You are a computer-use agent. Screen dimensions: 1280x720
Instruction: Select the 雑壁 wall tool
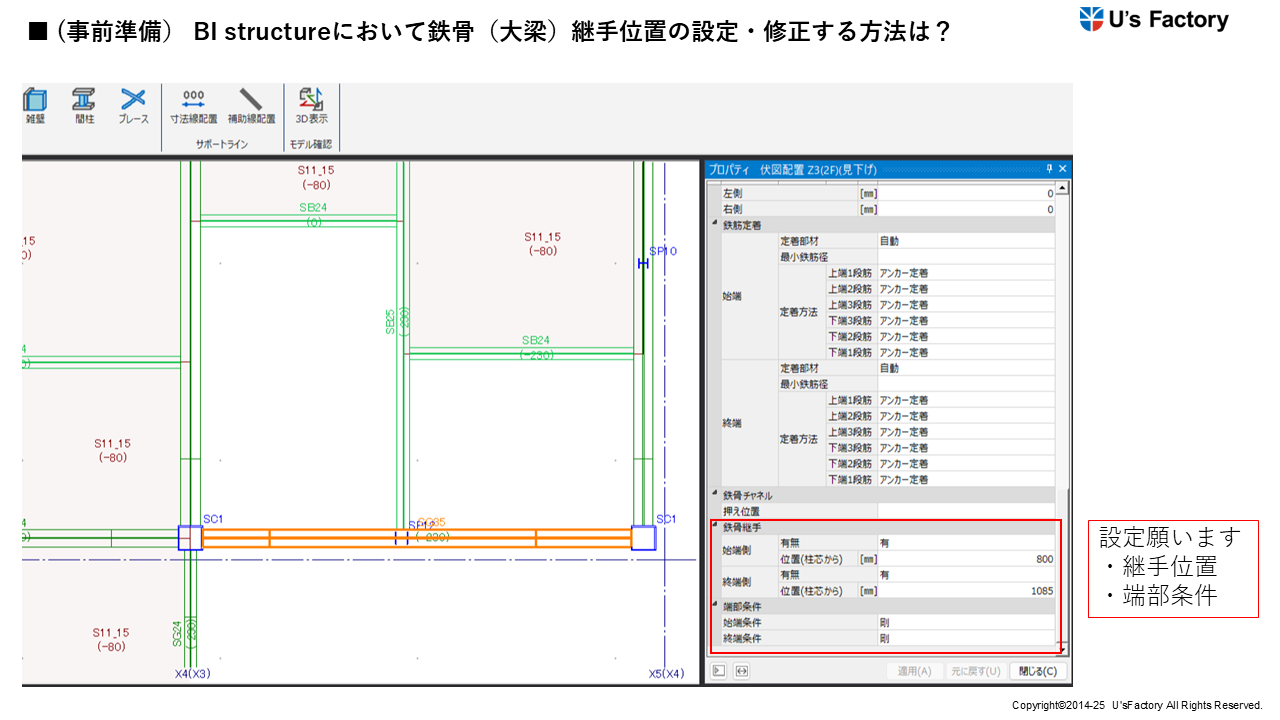point(35,105)
